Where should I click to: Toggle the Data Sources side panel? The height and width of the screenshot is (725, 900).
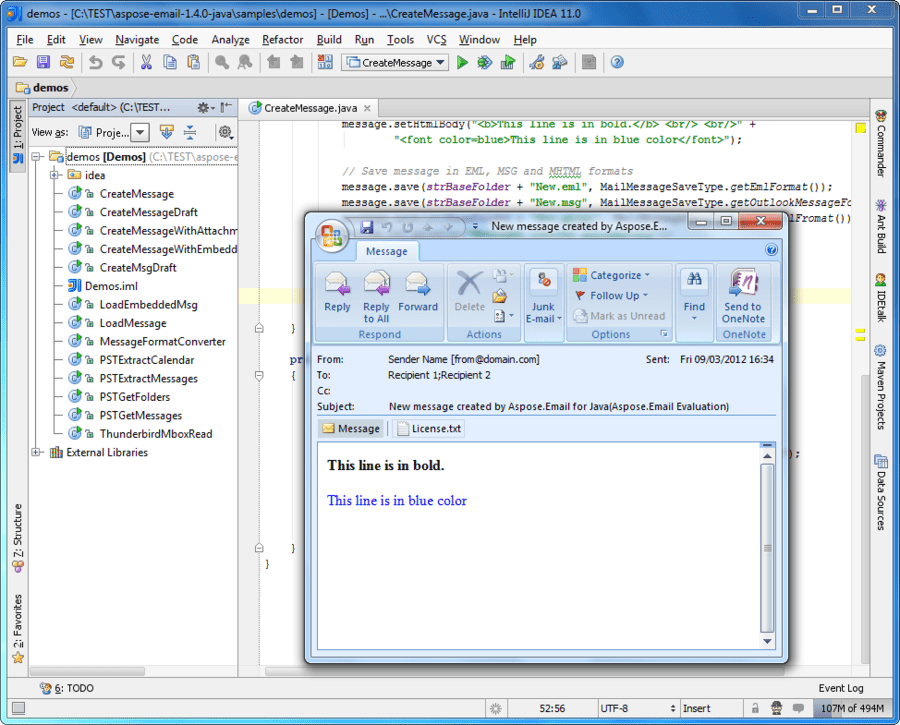pyautogui.click(x=880, y=492)
